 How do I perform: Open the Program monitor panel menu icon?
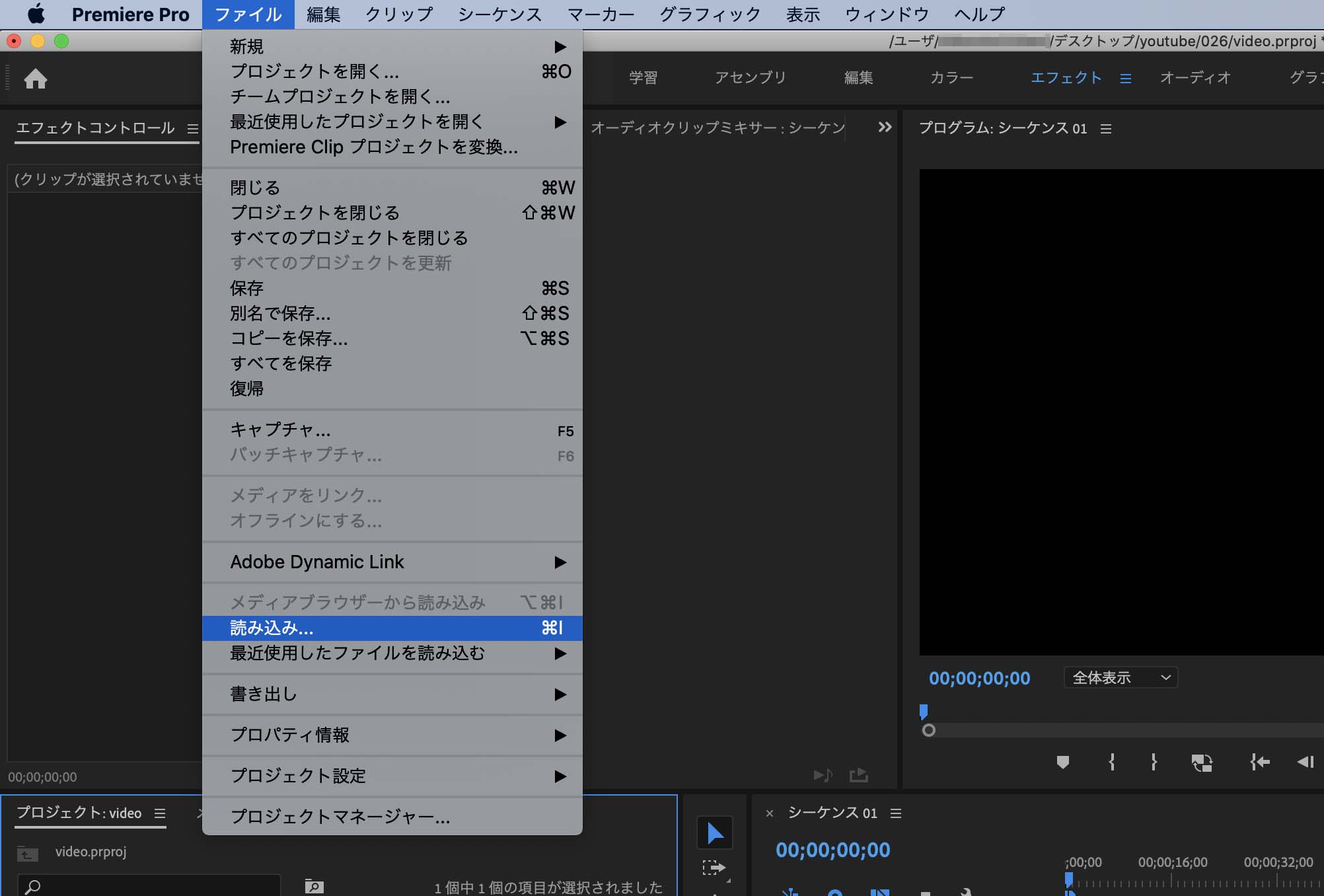pyautogui.click(x=1106, y=129)
